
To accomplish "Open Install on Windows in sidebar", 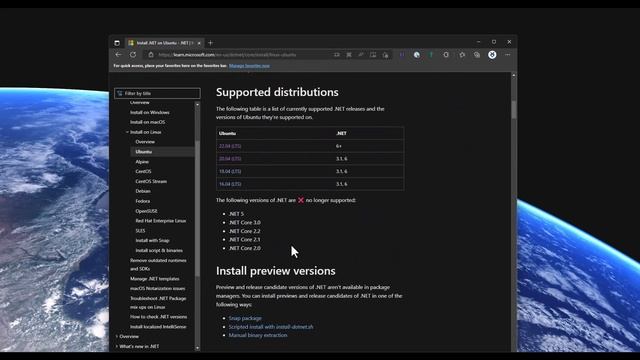I will tap(150, 112).
